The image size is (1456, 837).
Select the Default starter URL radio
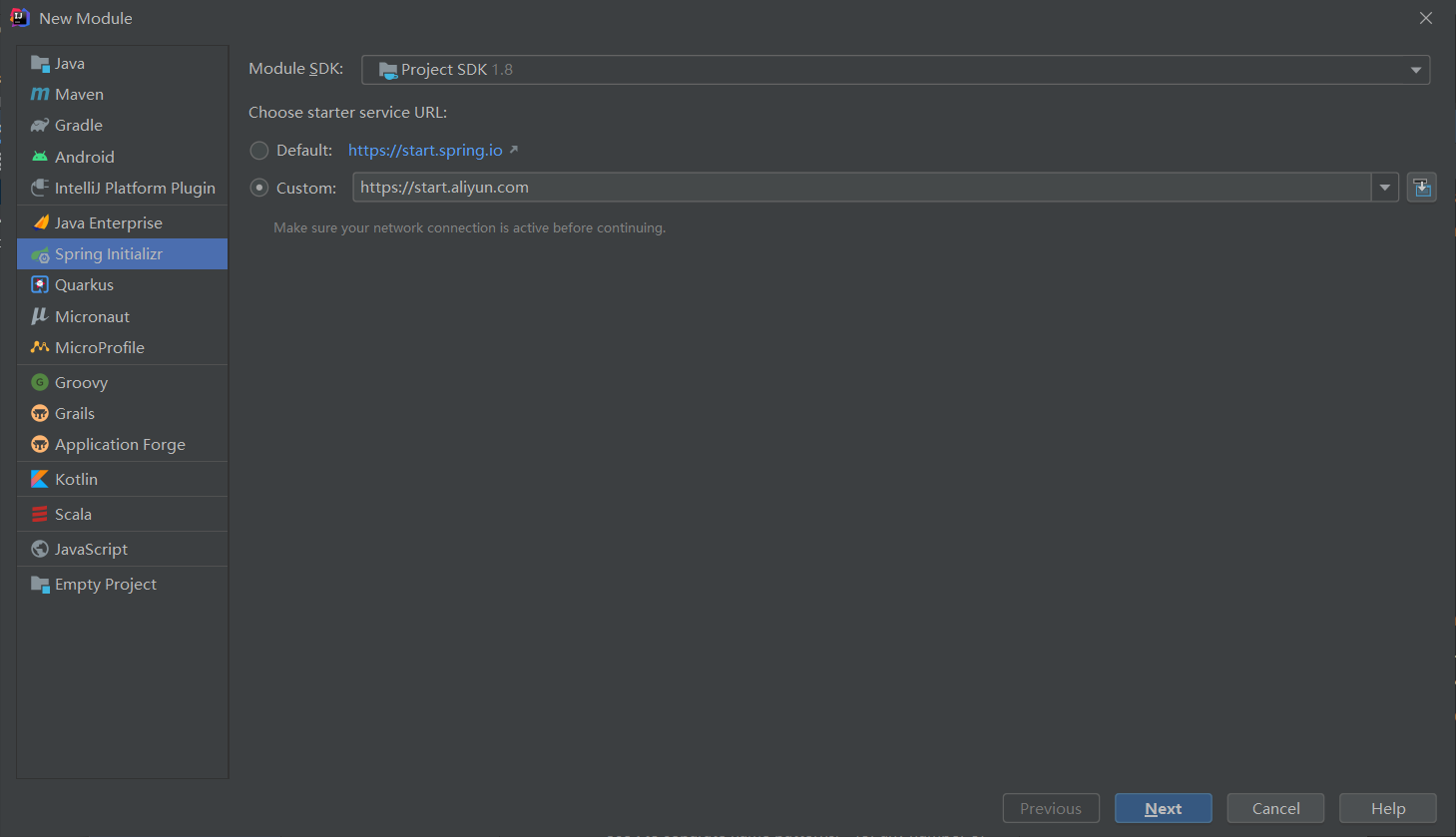tap(259, 150)
